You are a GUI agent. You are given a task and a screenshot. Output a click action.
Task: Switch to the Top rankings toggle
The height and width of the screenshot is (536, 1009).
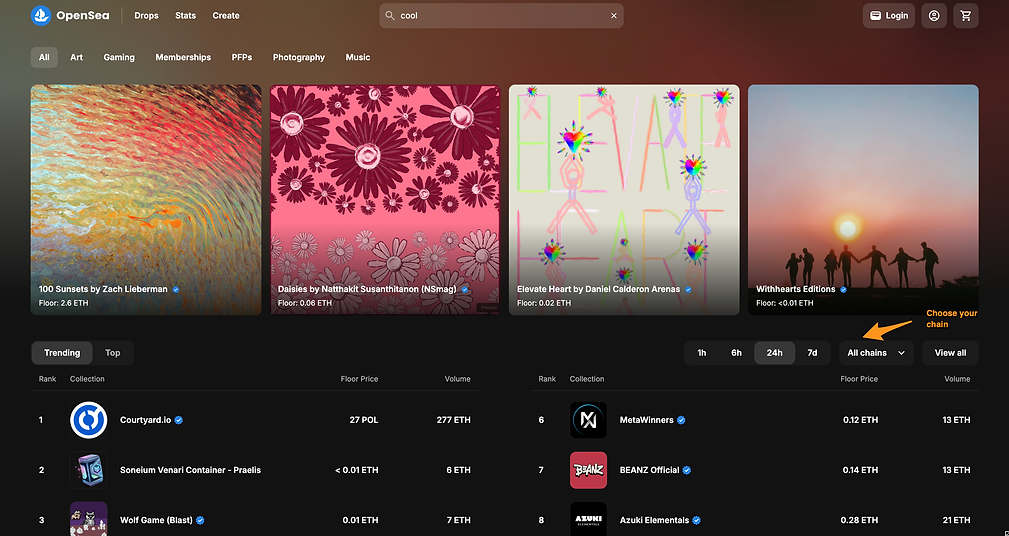(113, 353)
